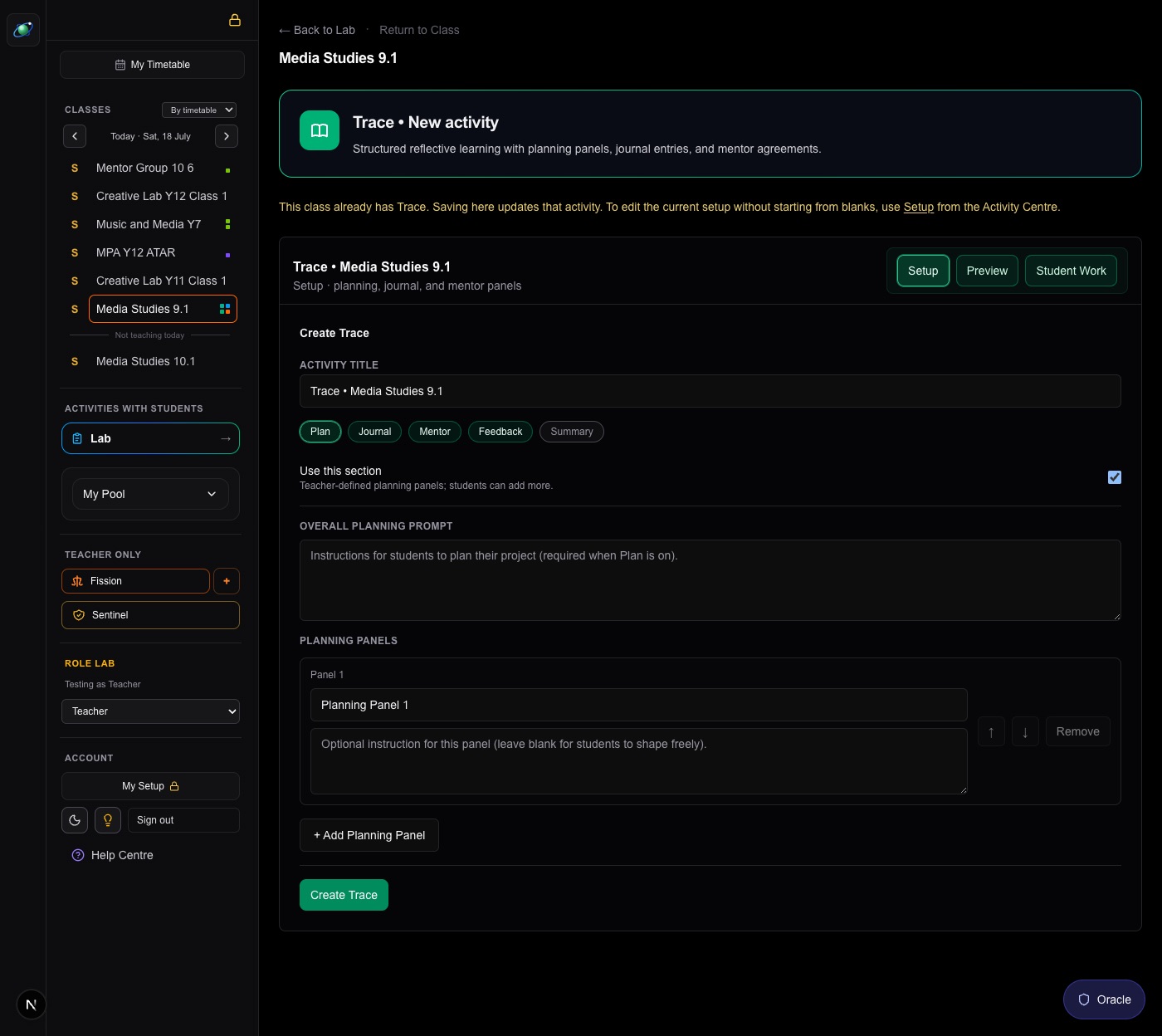Click the lightbulb icon button

(x=108, y=820)
